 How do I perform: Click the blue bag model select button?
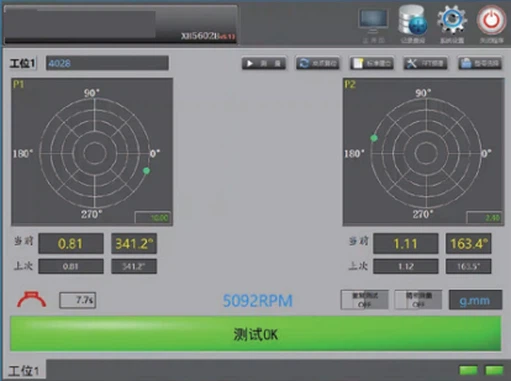480,63
